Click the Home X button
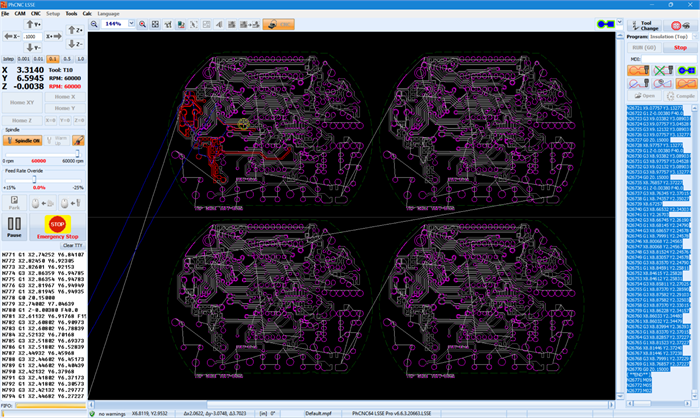 point(65,97)
